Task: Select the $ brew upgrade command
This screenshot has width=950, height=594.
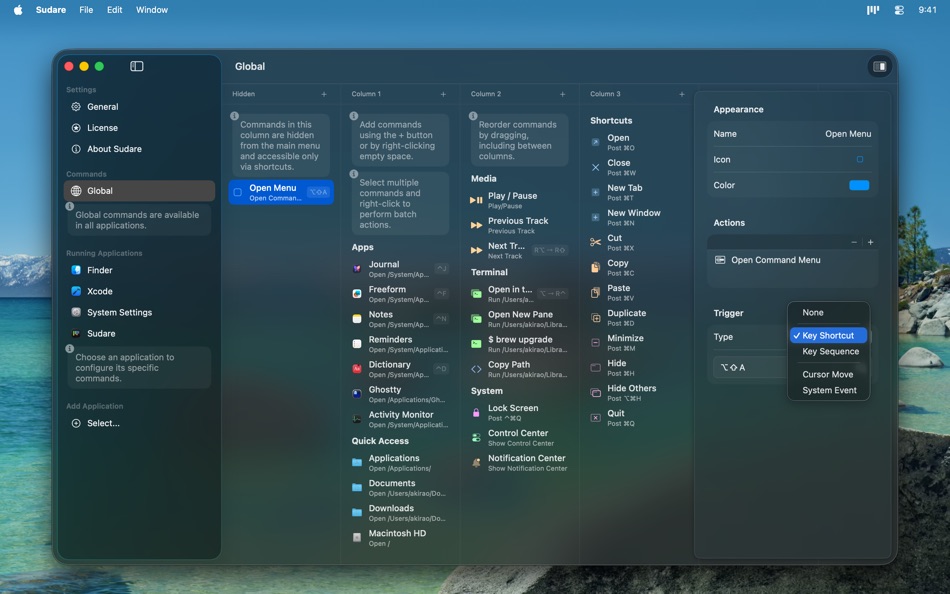Action: (519, 344)
